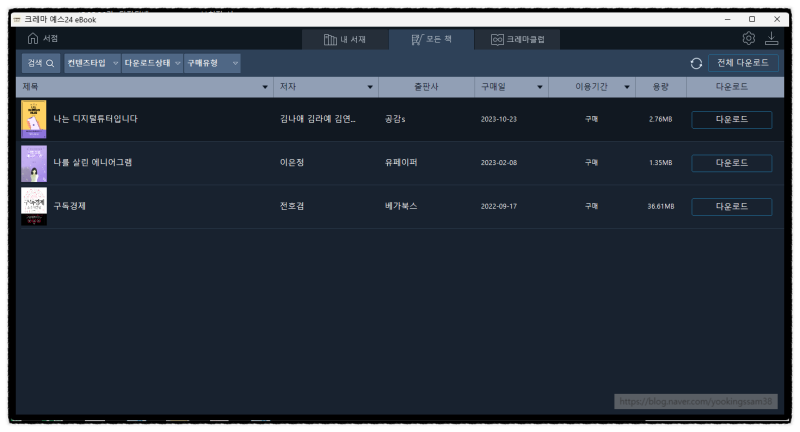Sort by the 저자 column arrow
800x432 pixels.
(370, 87)
